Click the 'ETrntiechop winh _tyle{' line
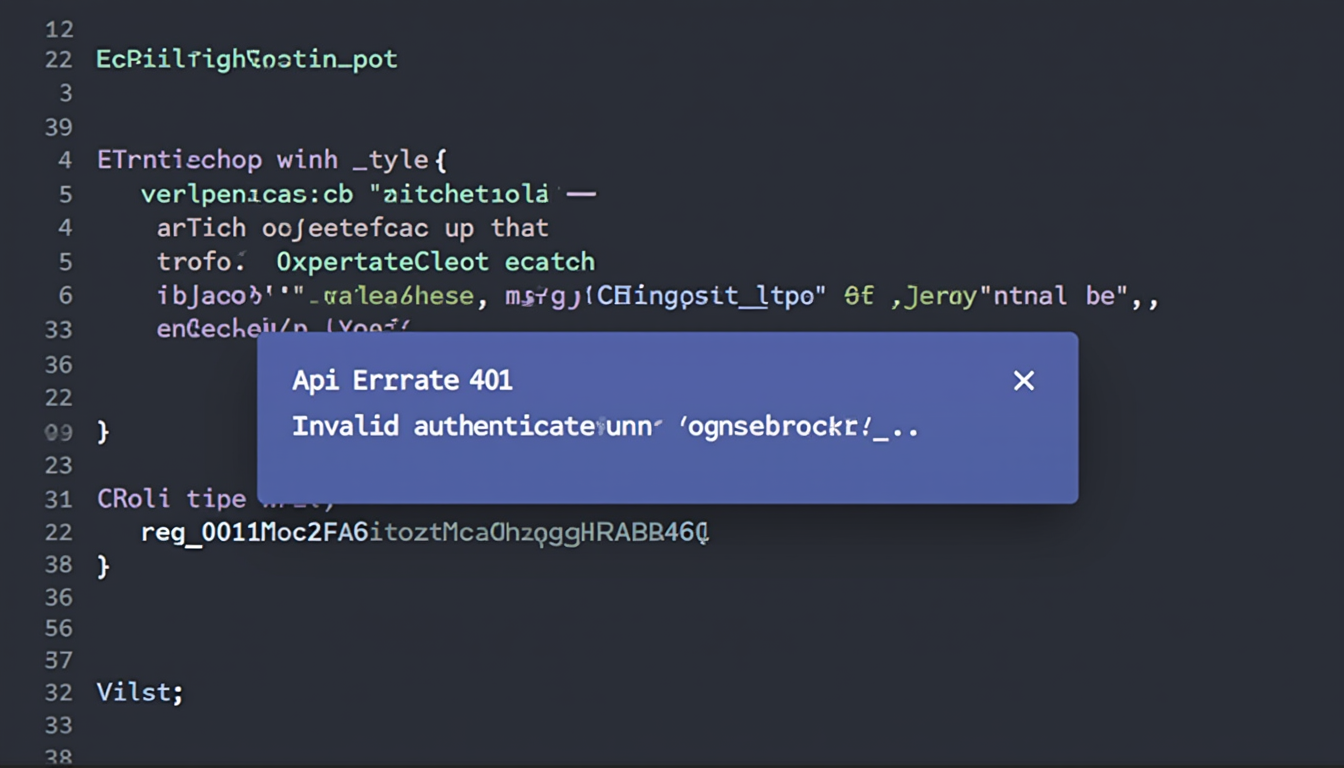Viewport: 1344px width, 768px height. (271, 160)
